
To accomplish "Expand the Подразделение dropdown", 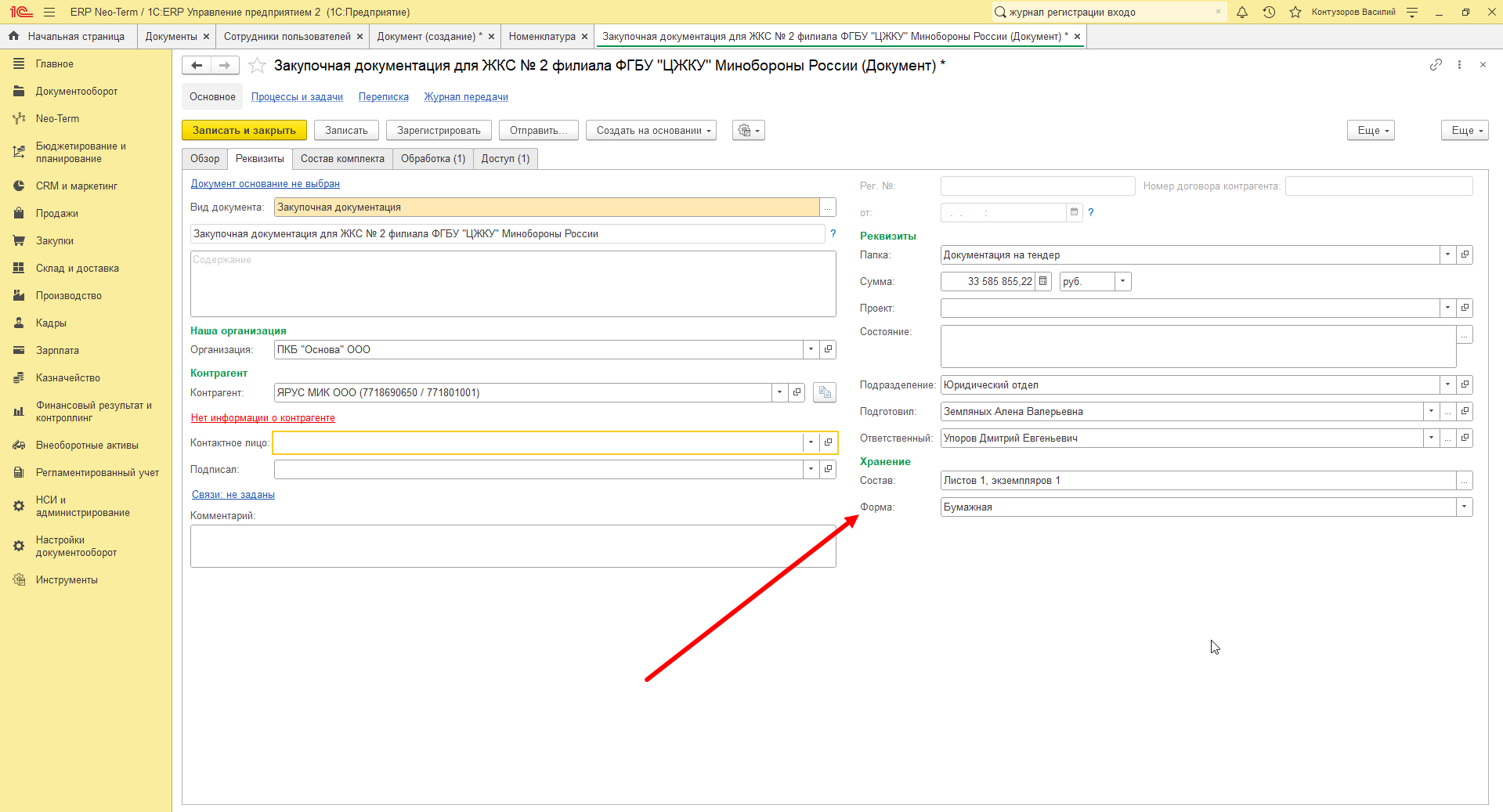I will [x=1447, y=384].
